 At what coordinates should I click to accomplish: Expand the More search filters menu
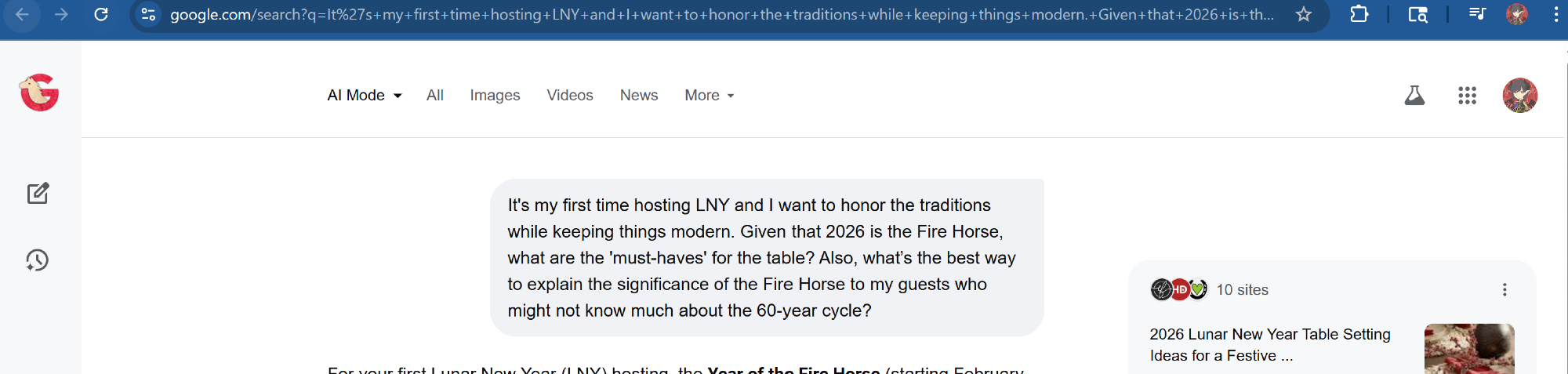710,96
